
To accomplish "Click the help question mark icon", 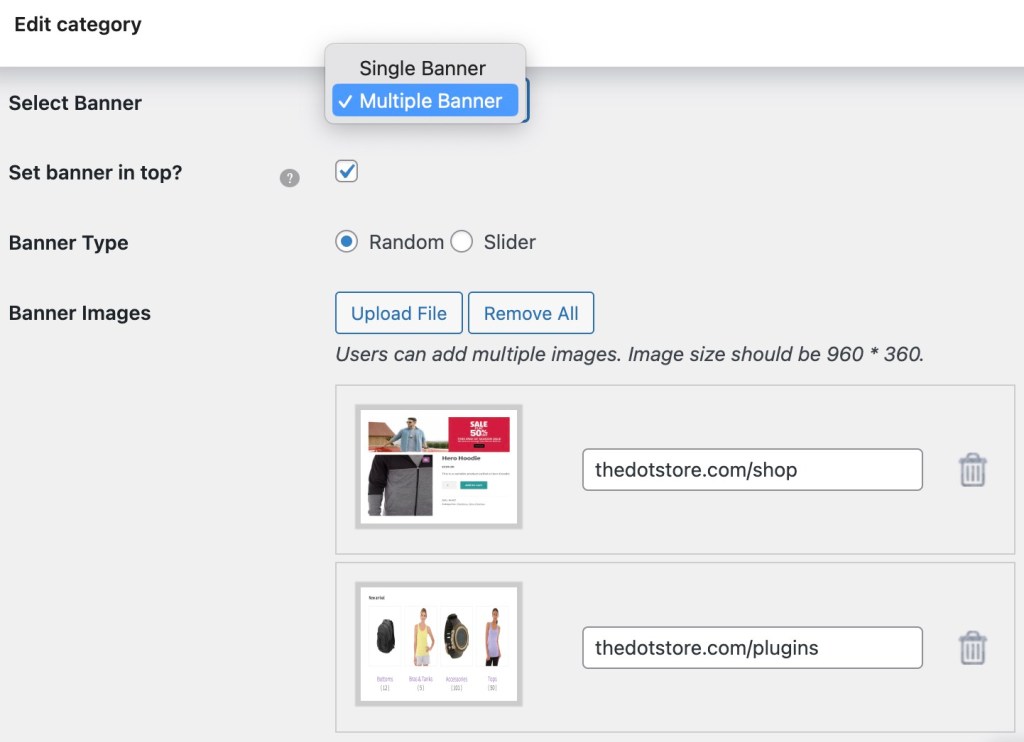I will pyautogui.click(x=290, y=179).
